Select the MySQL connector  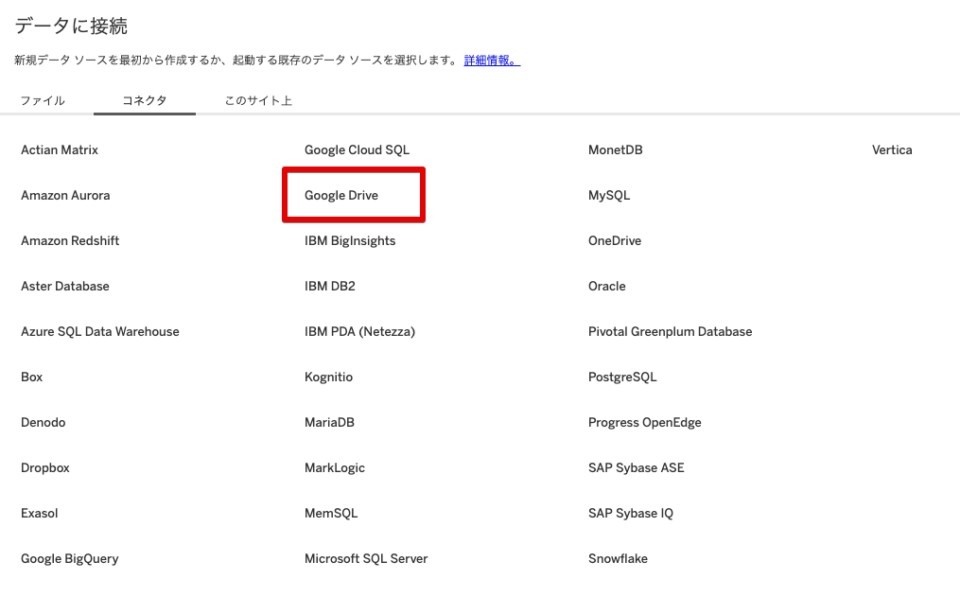[x=609, y=196]
